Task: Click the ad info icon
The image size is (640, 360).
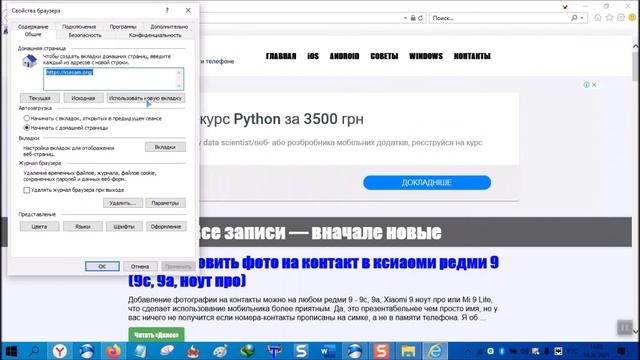Action: pyautogui.click(x=587, y=85)
